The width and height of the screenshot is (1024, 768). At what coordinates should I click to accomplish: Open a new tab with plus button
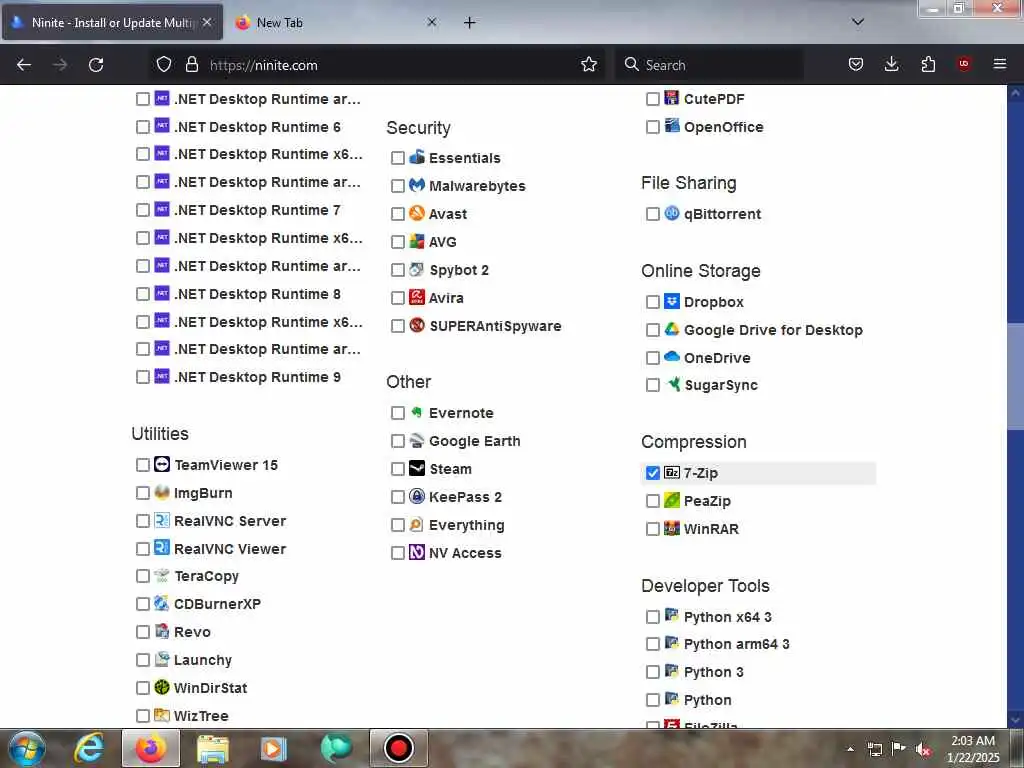(470, 22)
